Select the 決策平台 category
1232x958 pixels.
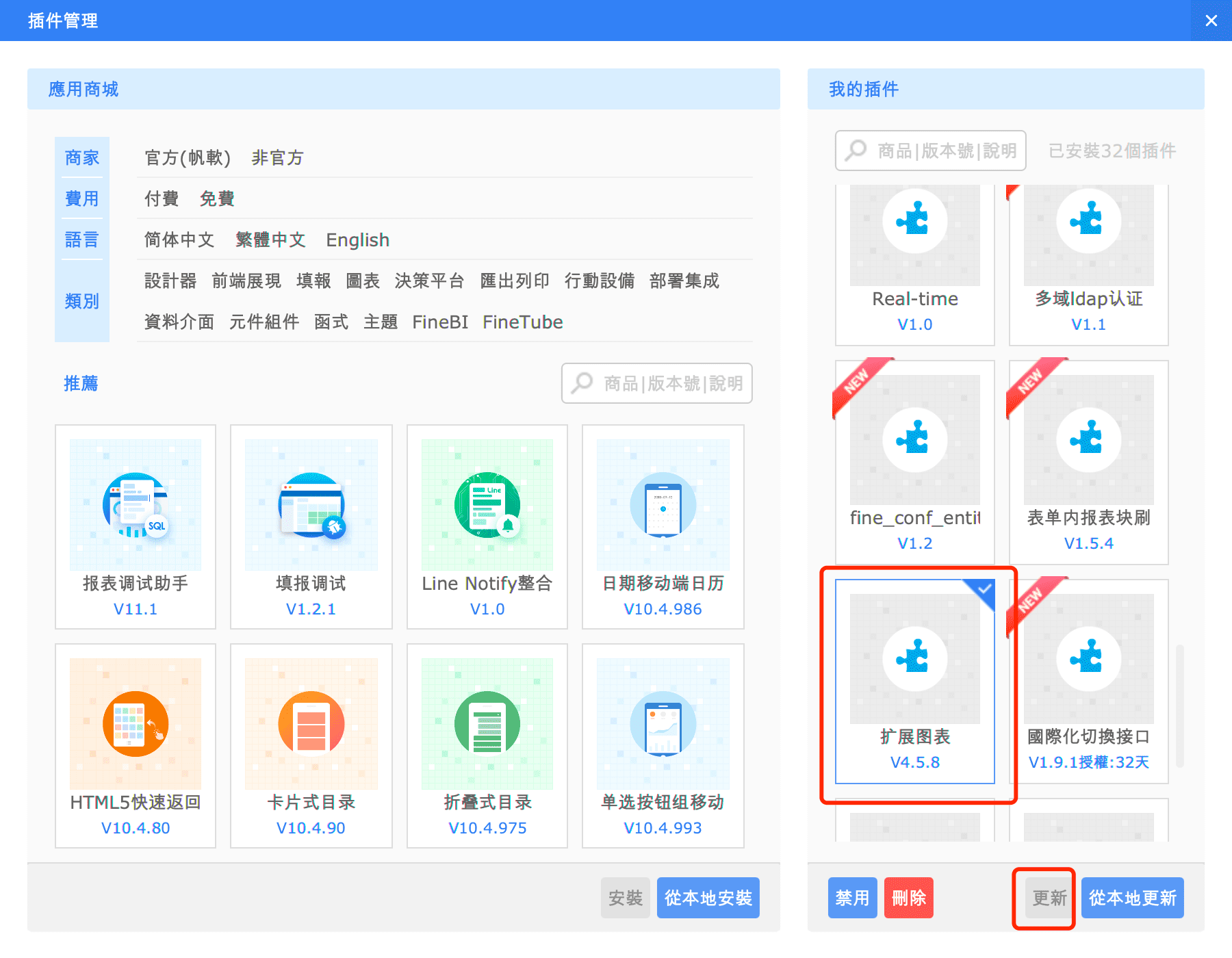click(x=430, y=281)
